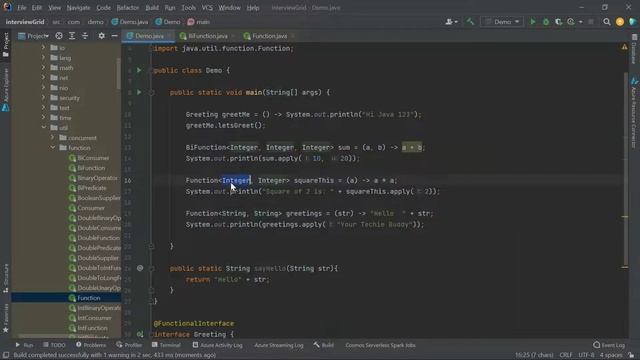This screenshot has width=640, height=360.
Task: Open the Problems tool window
Action: pyautogui.click(x=91, y=345)
